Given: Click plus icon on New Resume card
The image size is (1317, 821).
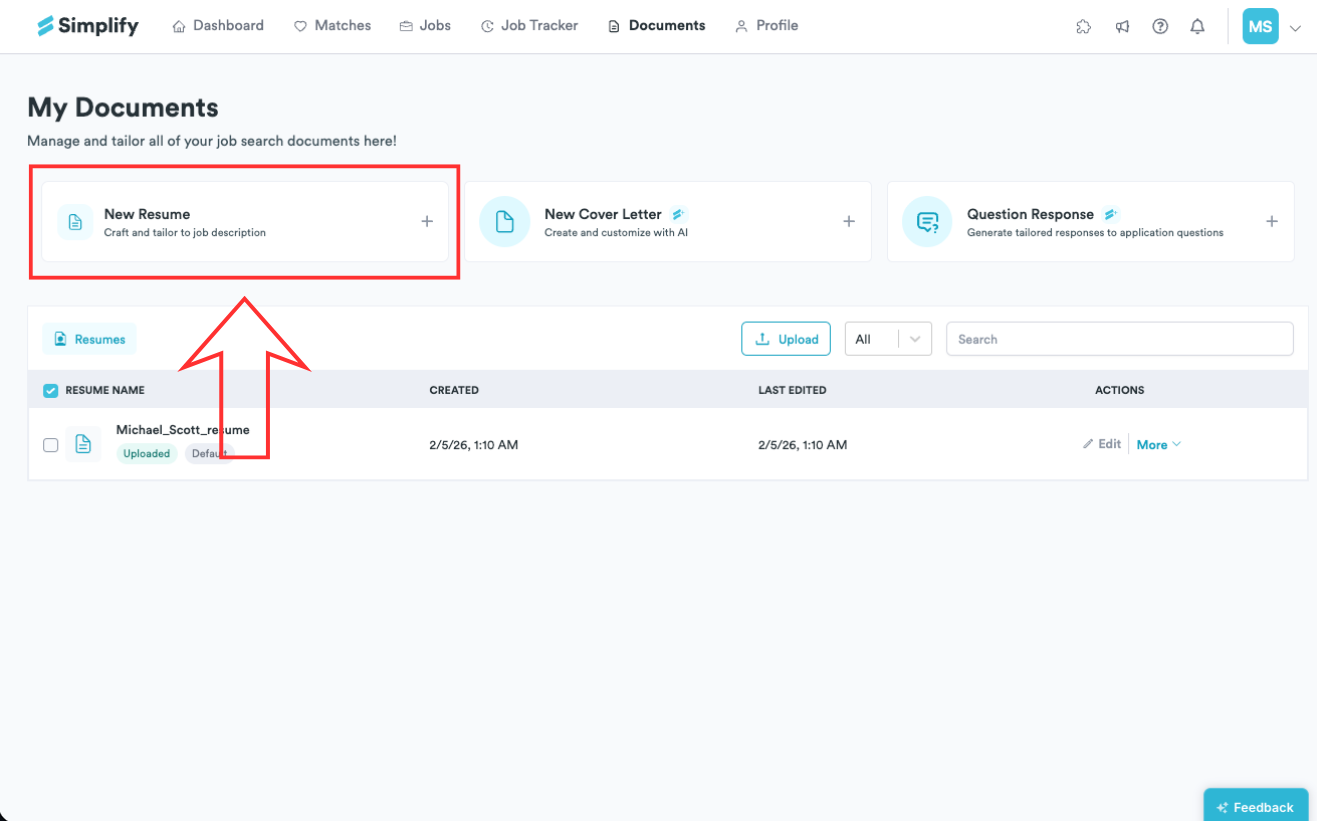Looking at the screenshot, I should (427, 222).
